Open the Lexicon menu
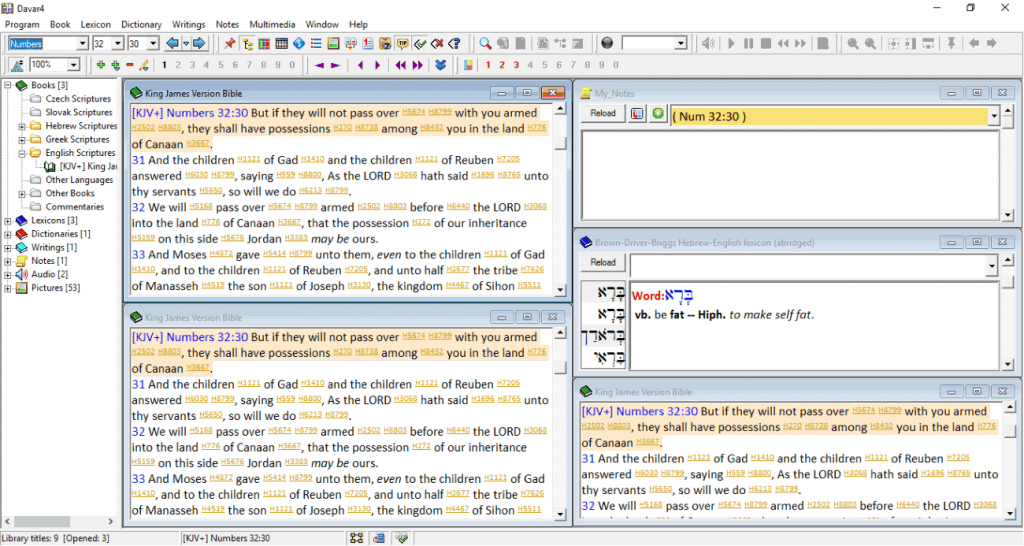This screenshot has height=546, width=1024. tap(95, 24)
